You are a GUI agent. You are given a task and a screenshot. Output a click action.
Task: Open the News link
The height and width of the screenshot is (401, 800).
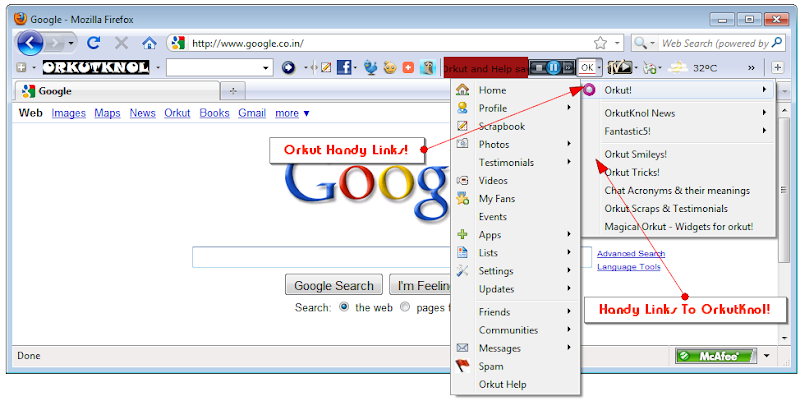pos(142,113)
